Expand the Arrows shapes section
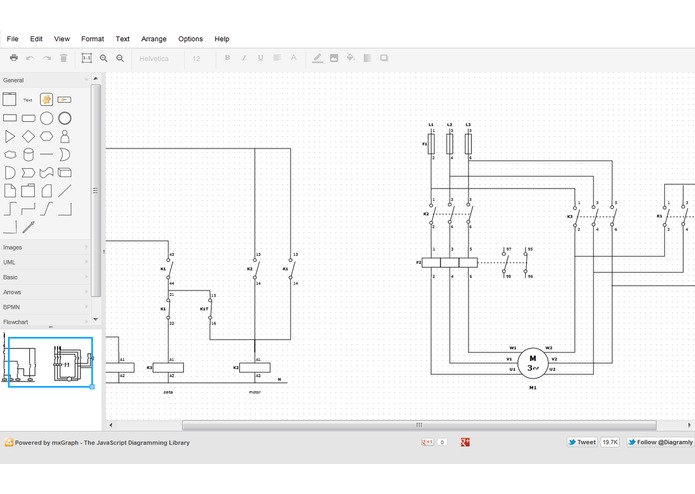 (45, 292)
